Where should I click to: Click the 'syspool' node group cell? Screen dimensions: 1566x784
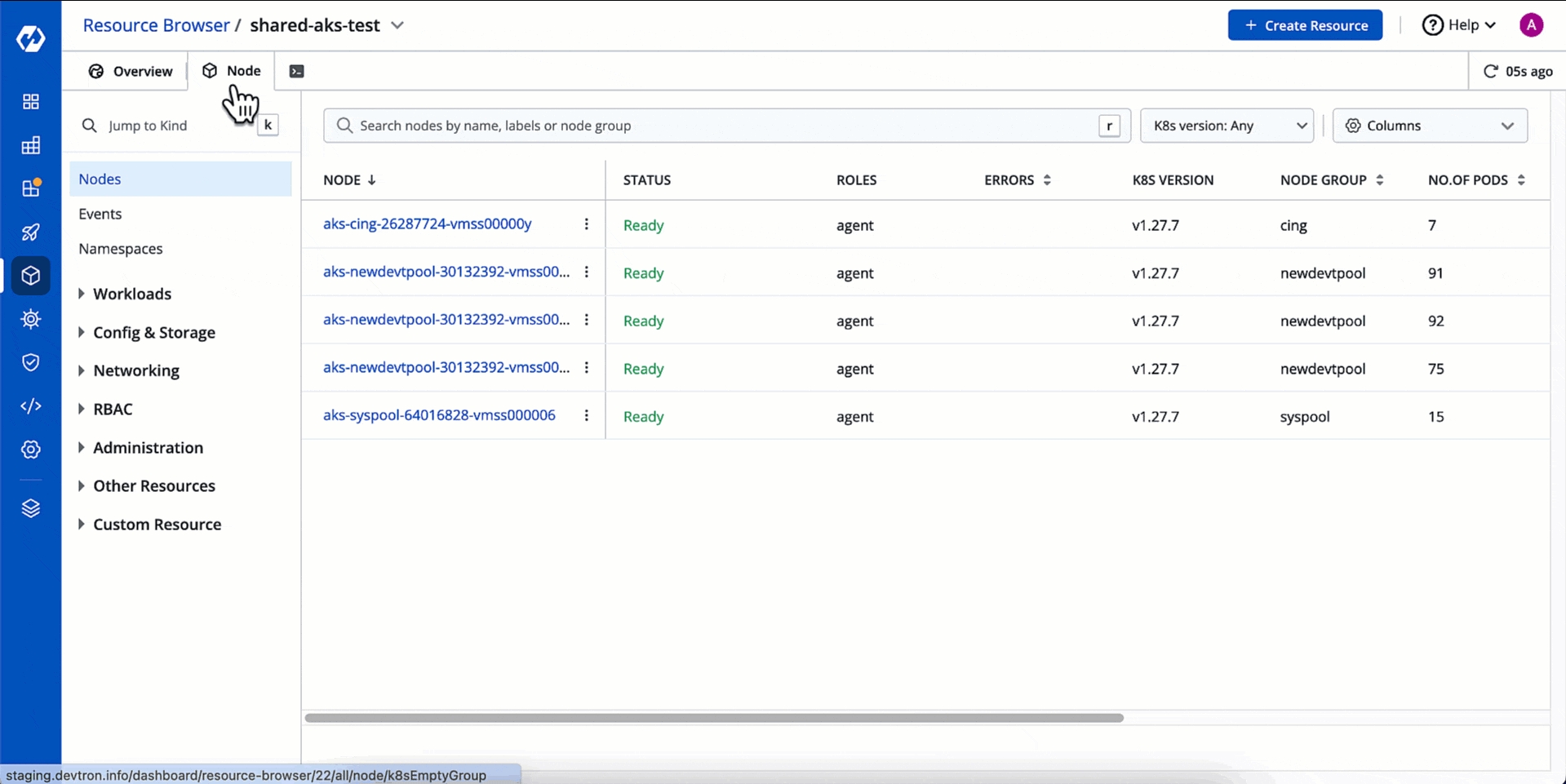tap(1305, 416)
